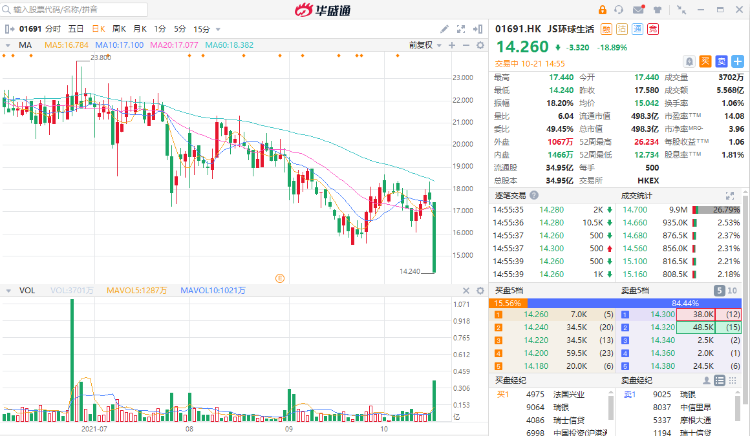Toggle the left panel collapse icon
750x436 pixels.
[9, 29]
